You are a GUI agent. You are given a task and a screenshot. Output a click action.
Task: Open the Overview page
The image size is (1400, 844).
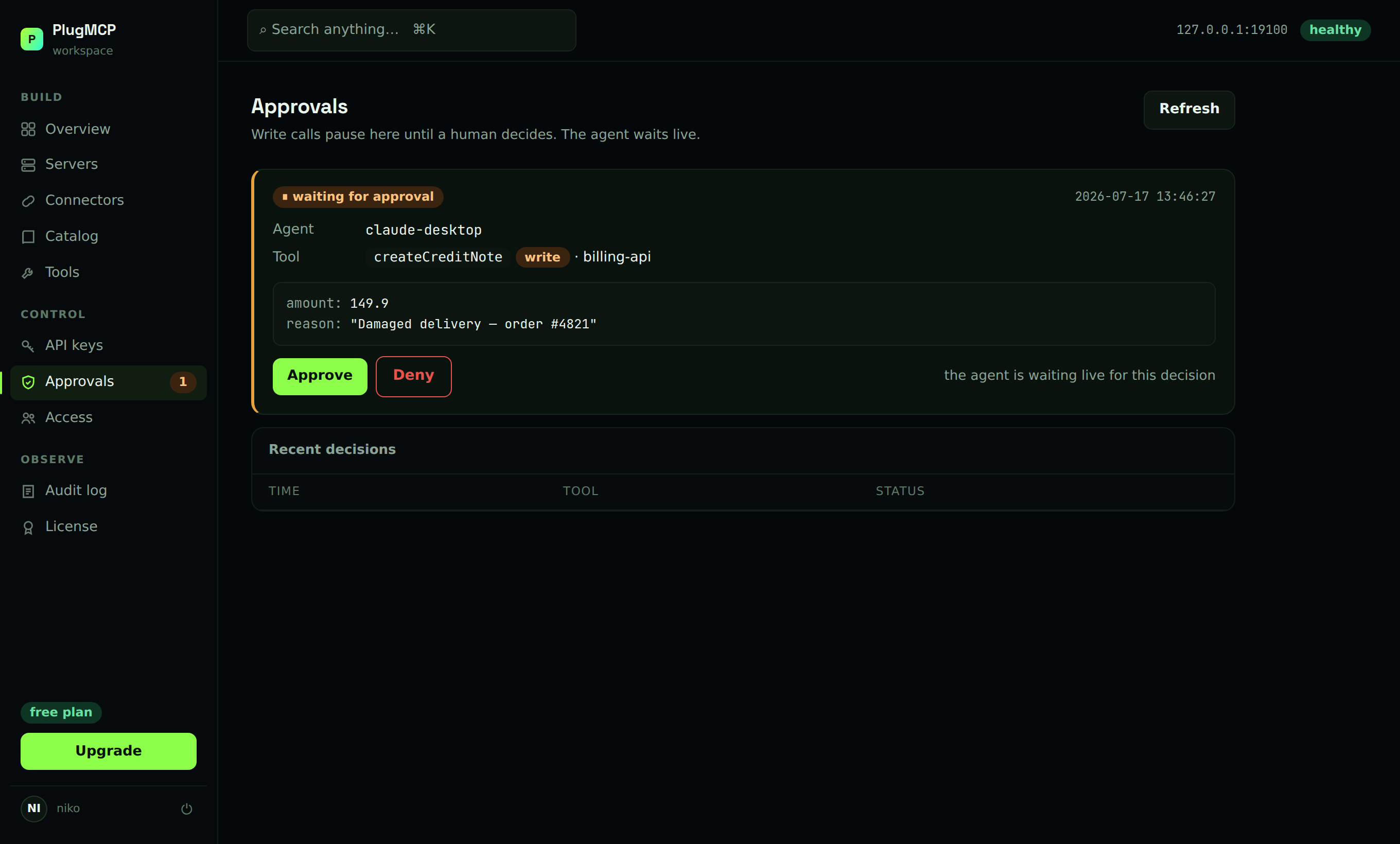point(109,129)
